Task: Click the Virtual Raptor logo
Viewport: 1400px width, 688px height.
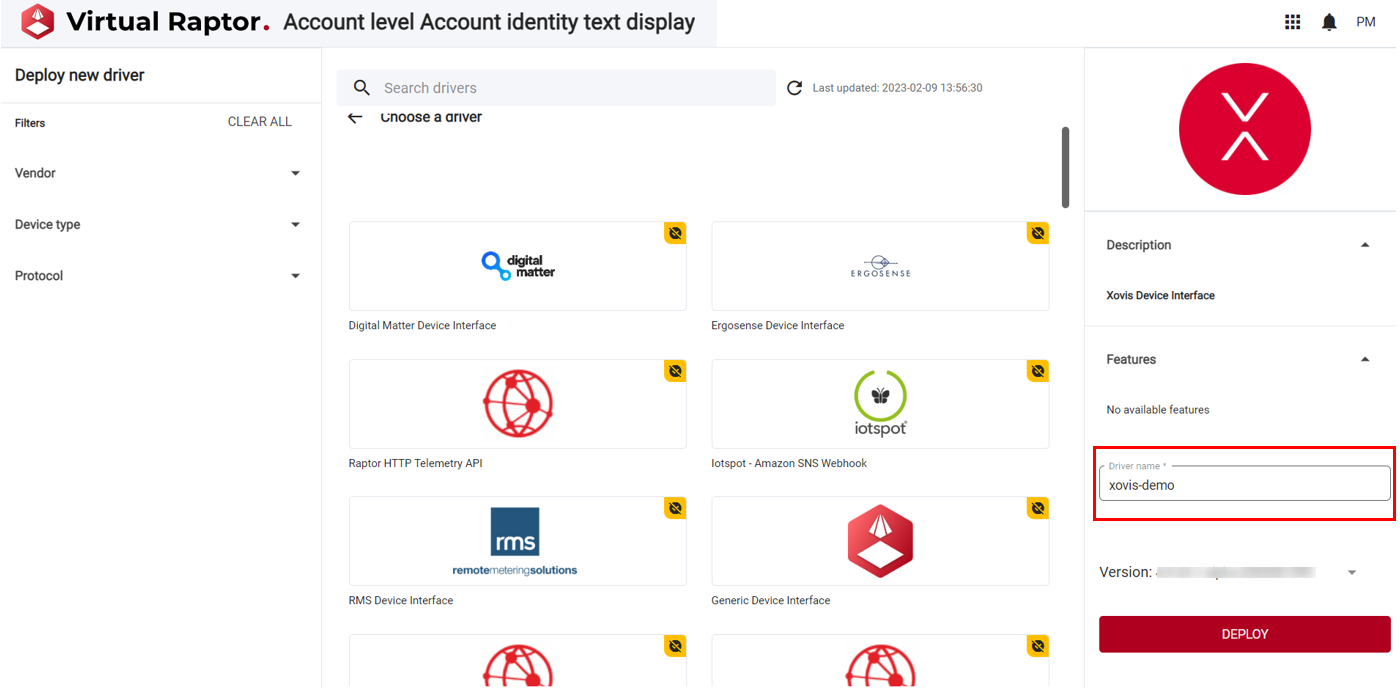Action: point(37,20)
